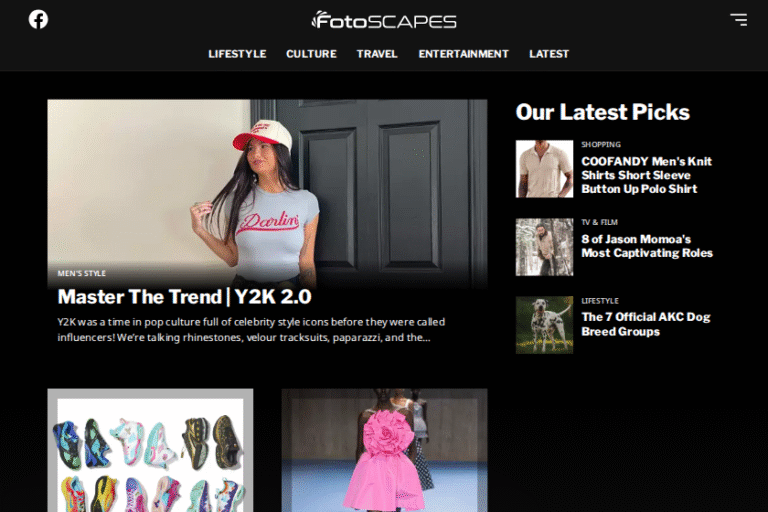Open the Master The Trend | Y2K 2.0 headline
The image size is (768, 512).
pos(184,297)
